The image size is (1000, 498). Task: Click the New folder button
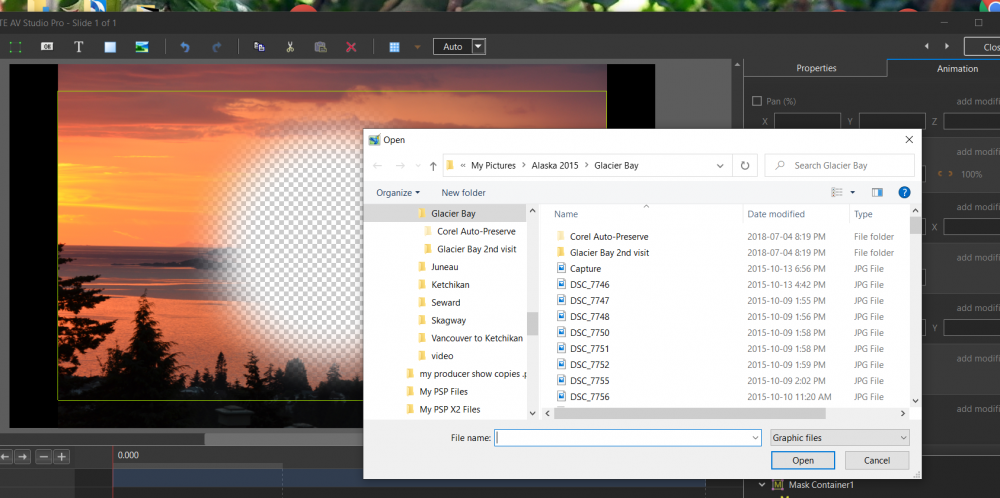[x=463, y=192]
